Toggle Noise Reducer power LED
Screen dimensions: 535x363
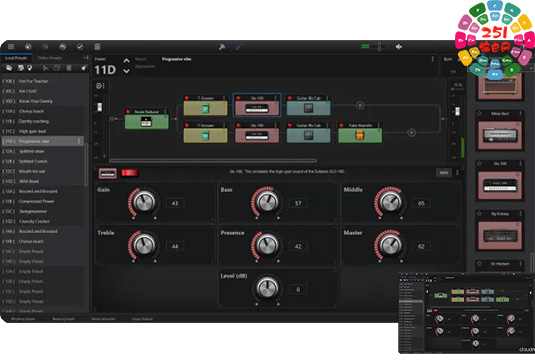coord(128,112)
